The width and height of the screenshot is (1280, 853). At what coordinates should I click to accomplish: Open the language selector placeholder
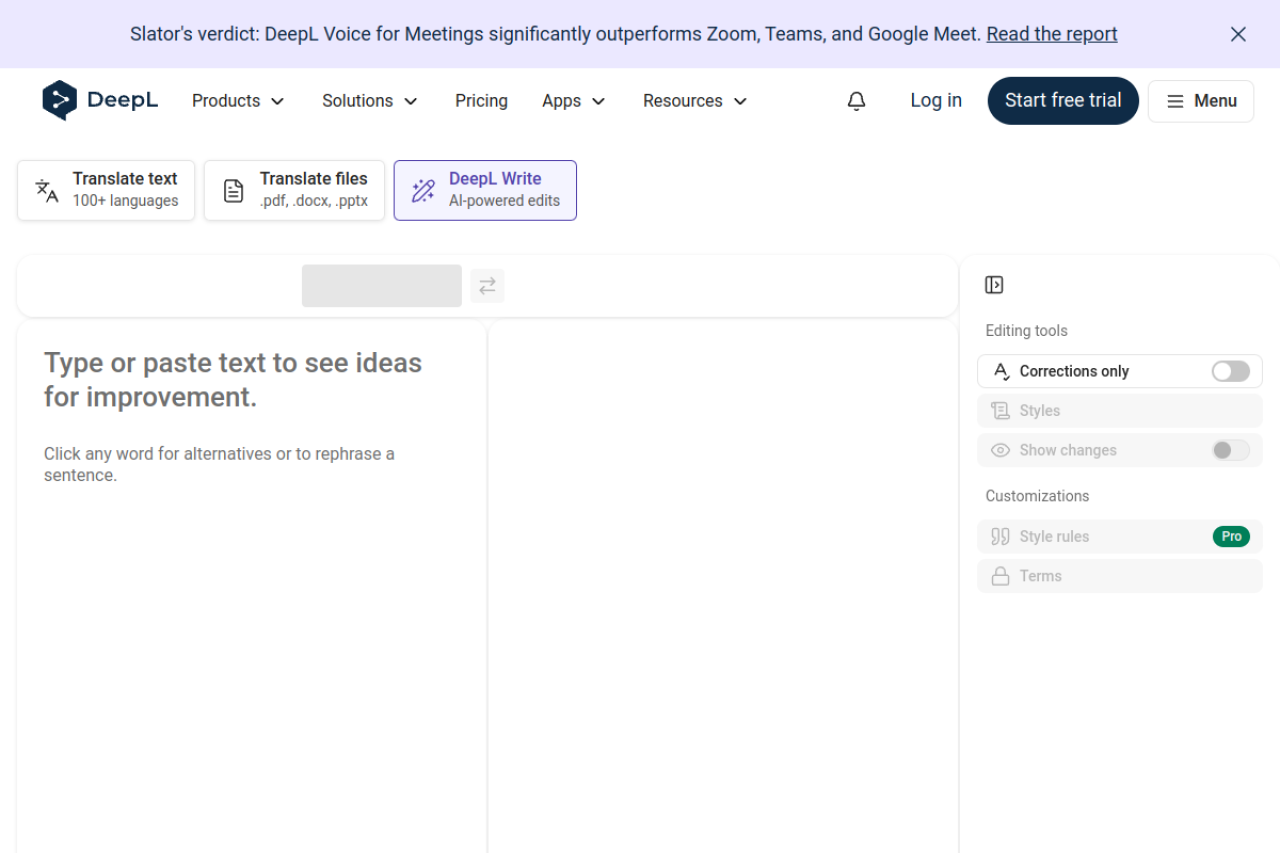(x=382, y=286)
